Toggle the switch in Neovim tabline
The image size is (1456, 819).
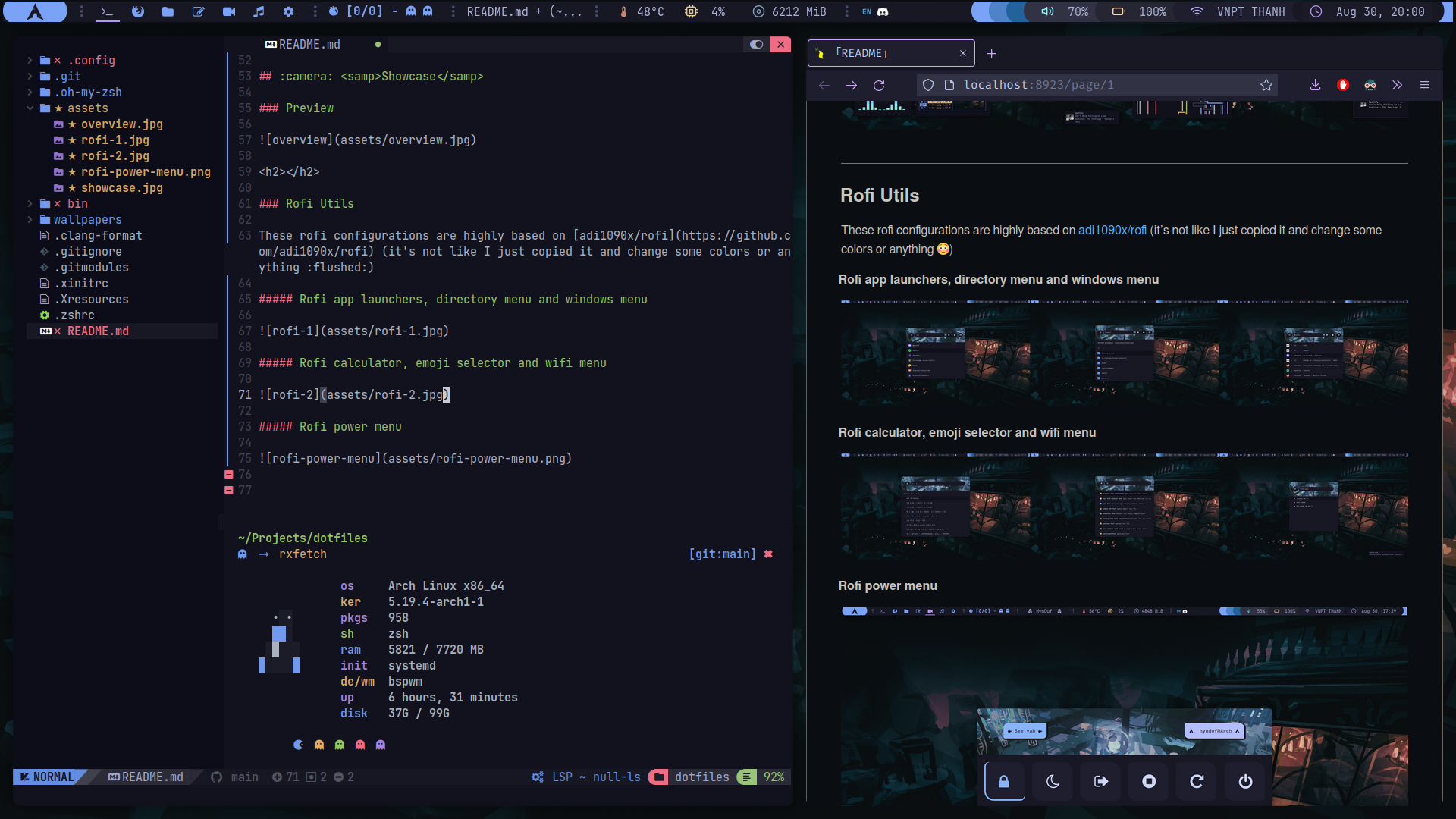tap(756, 45)
